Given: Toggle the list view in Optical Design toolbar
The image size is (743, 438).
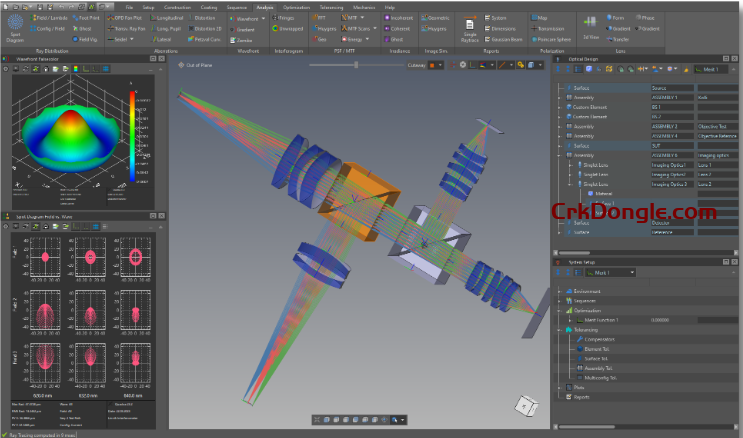Looking at the screenshot, I should [x=578, y=69].
